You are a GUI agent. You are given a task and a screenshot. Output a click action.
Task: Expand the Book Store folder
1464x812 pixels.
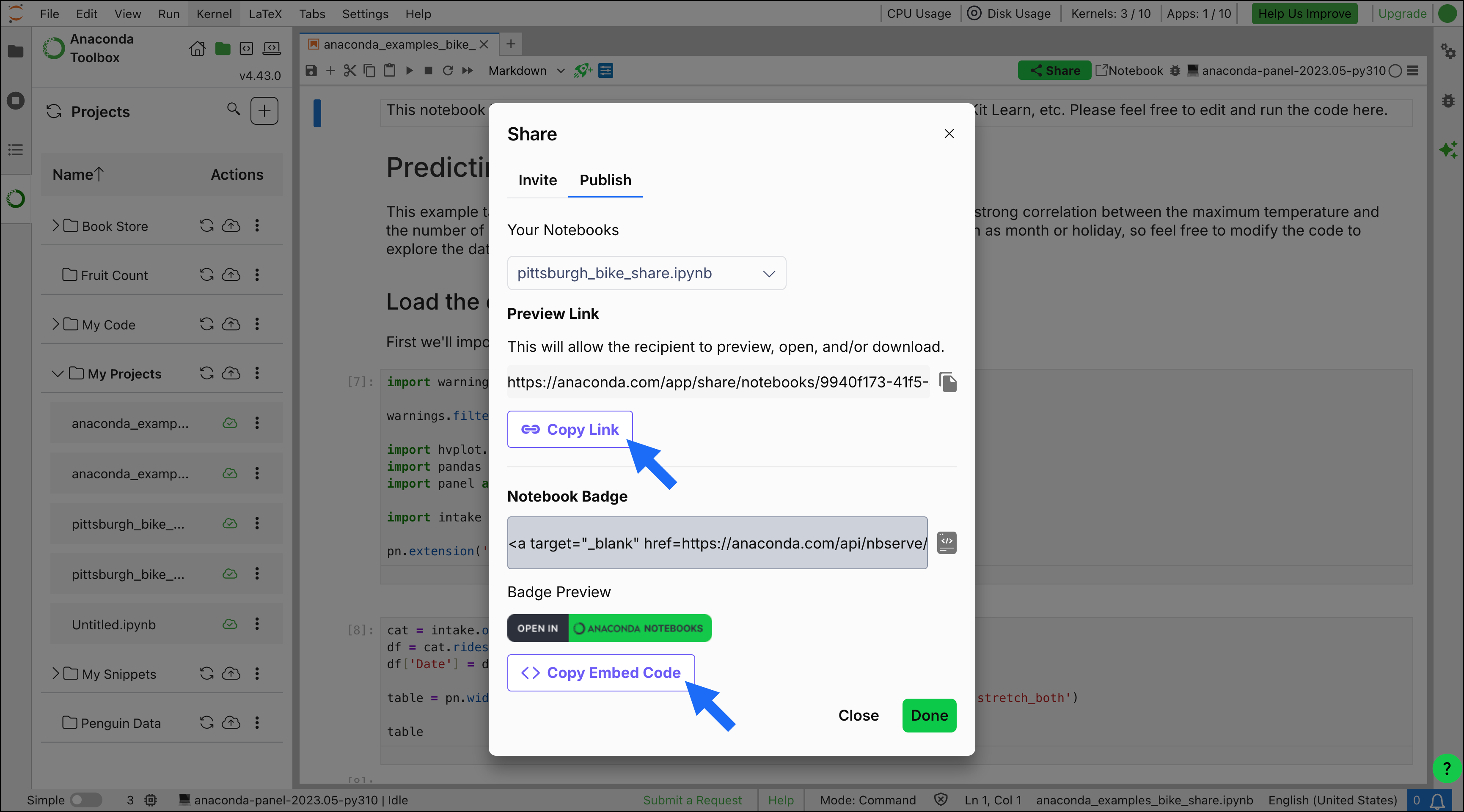[x=55, y=225]
